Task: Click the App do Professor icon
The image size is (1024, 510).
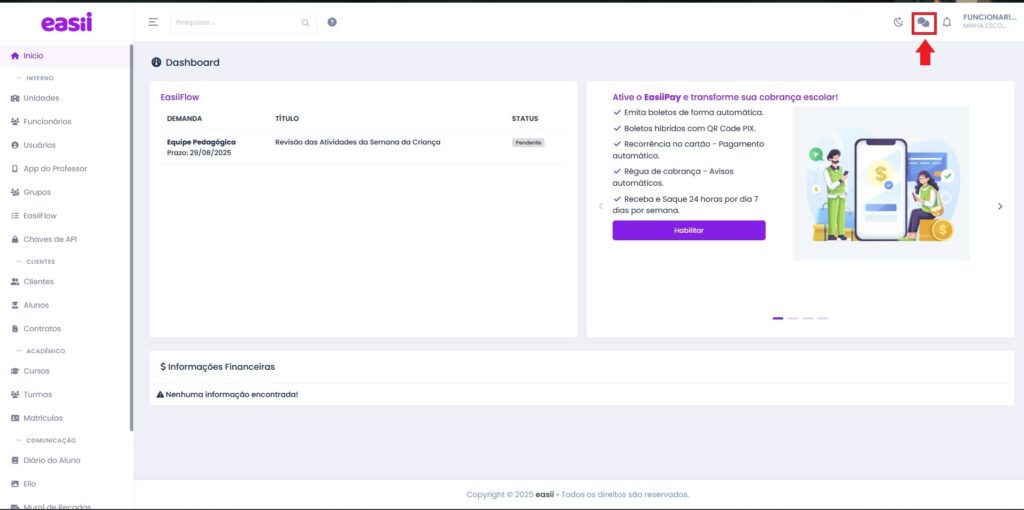Action: [x=15, y=169]
